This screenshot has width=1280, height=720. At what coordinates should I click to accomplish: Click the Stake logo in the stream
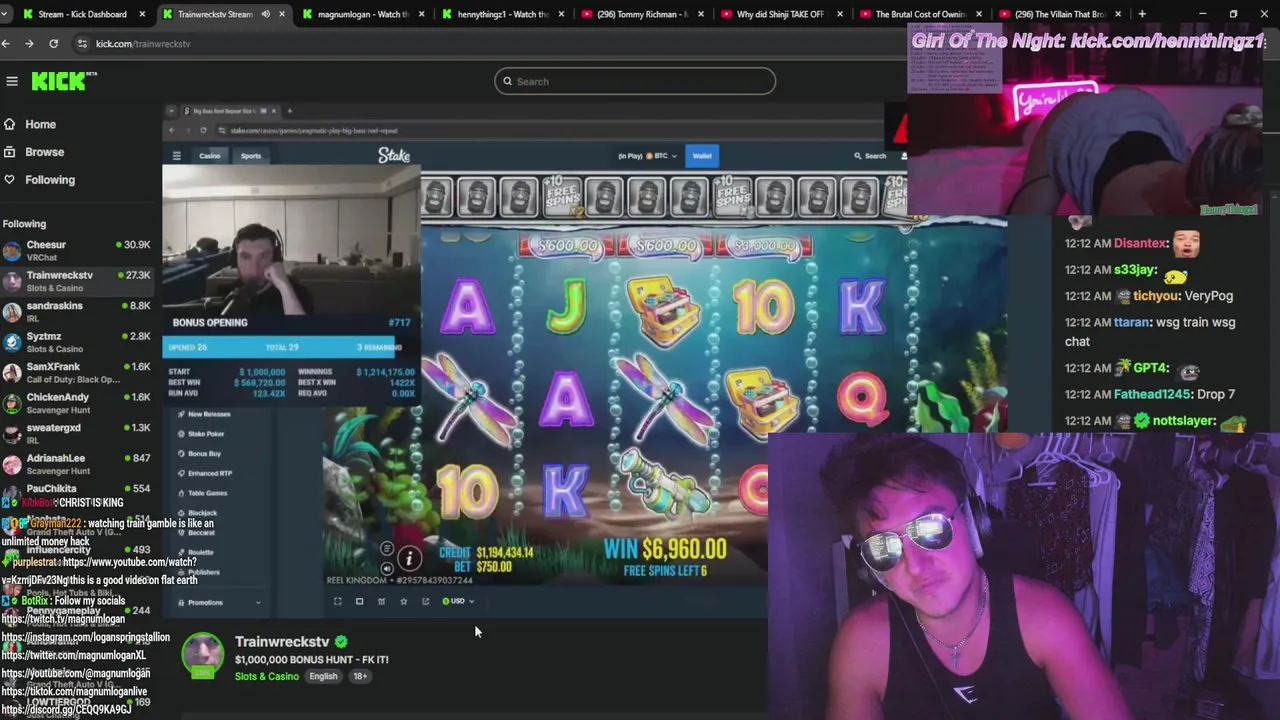(x=394, y=155)
